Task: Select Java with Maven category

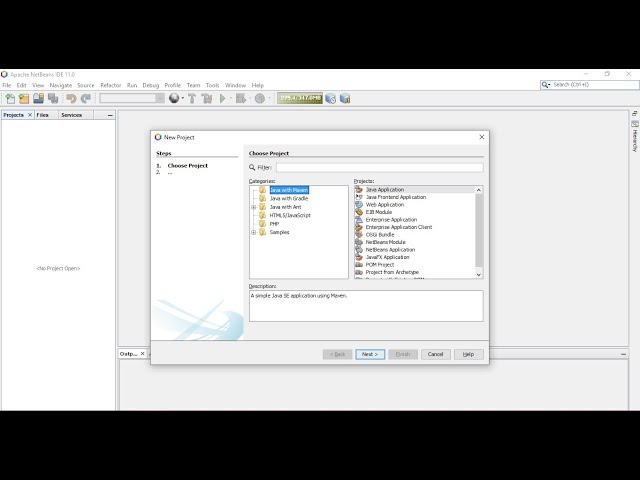Action: point(289,190)
